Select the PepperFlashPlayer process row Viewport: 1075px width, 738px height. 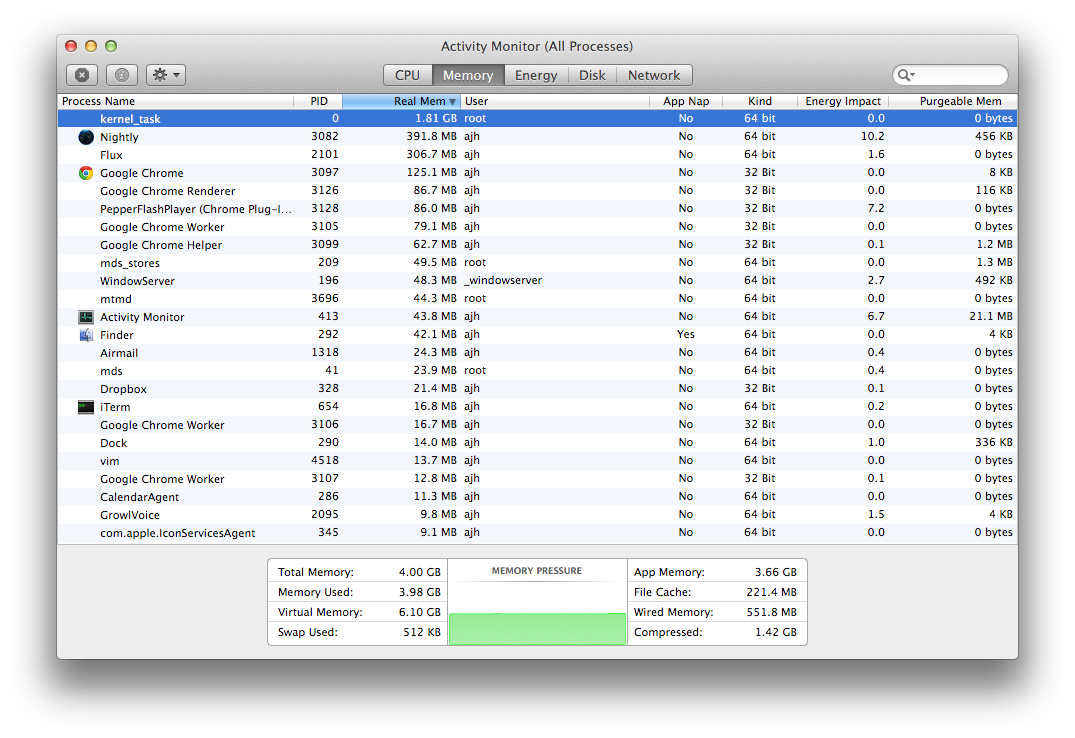538,209
